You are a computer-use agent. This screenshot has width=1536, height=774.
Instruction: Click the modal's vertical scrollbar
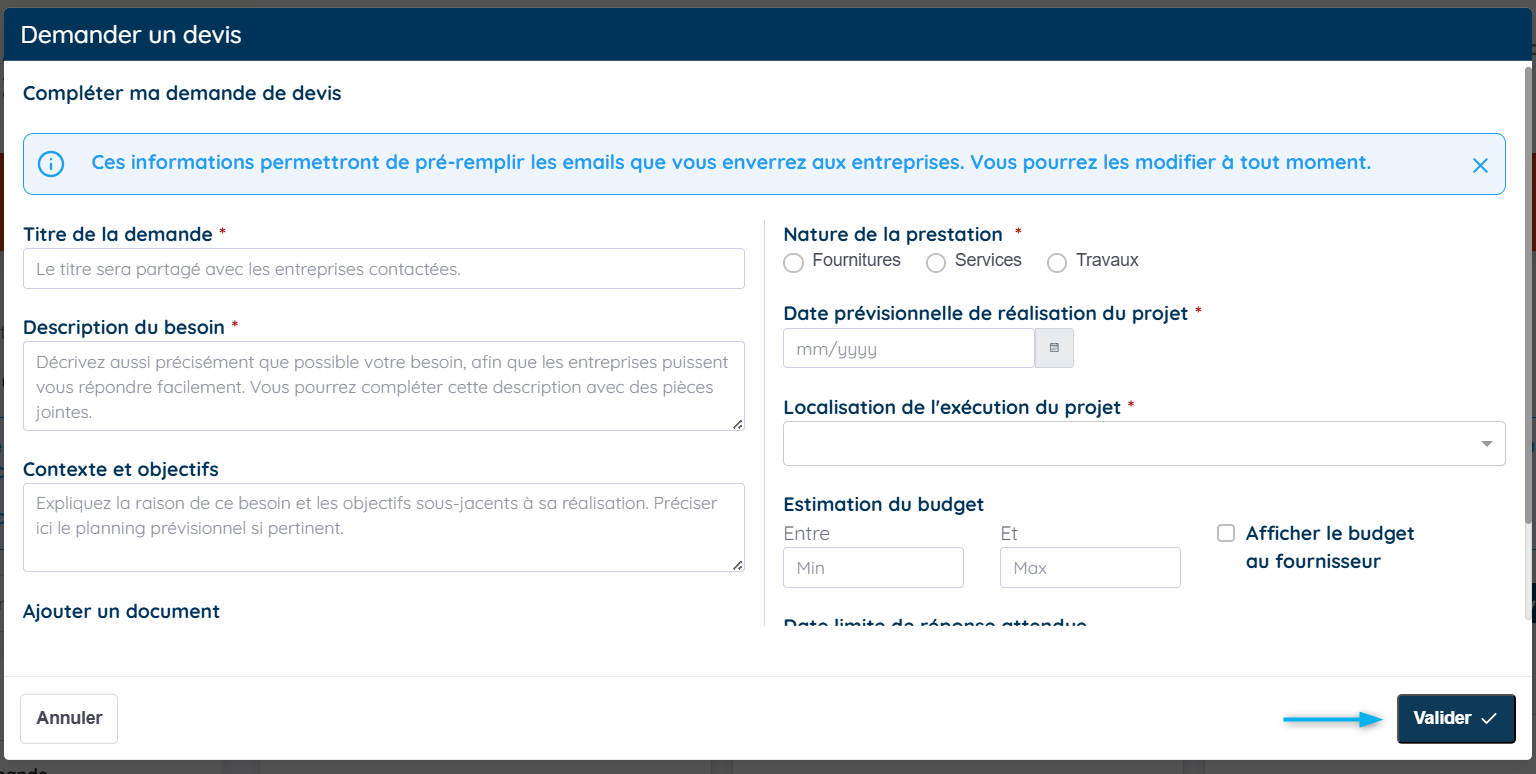click(x=1527, y=300)
